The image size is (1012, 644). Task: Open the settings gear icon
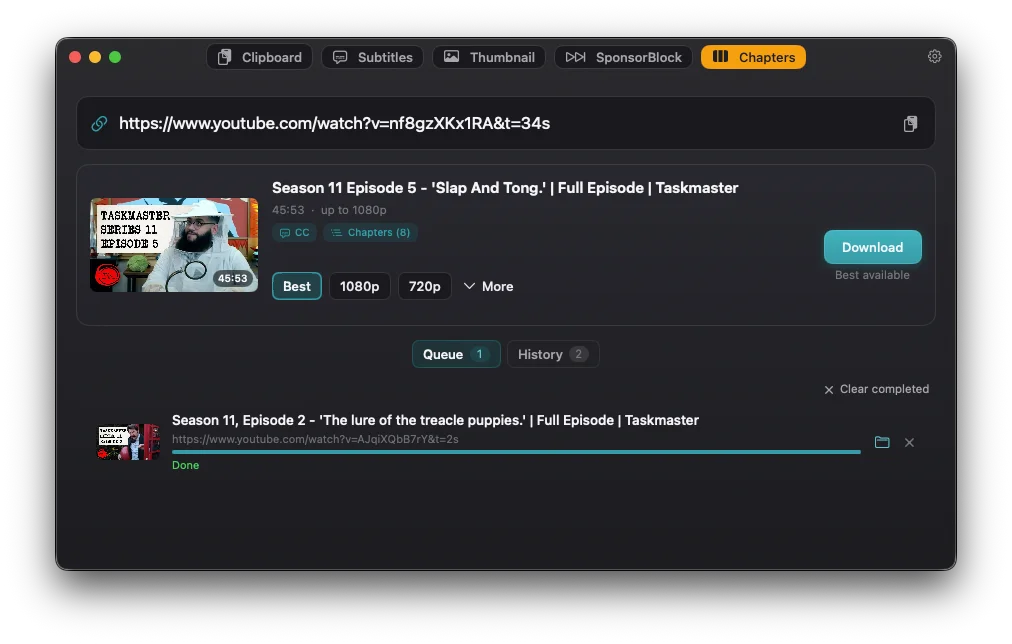934,57
